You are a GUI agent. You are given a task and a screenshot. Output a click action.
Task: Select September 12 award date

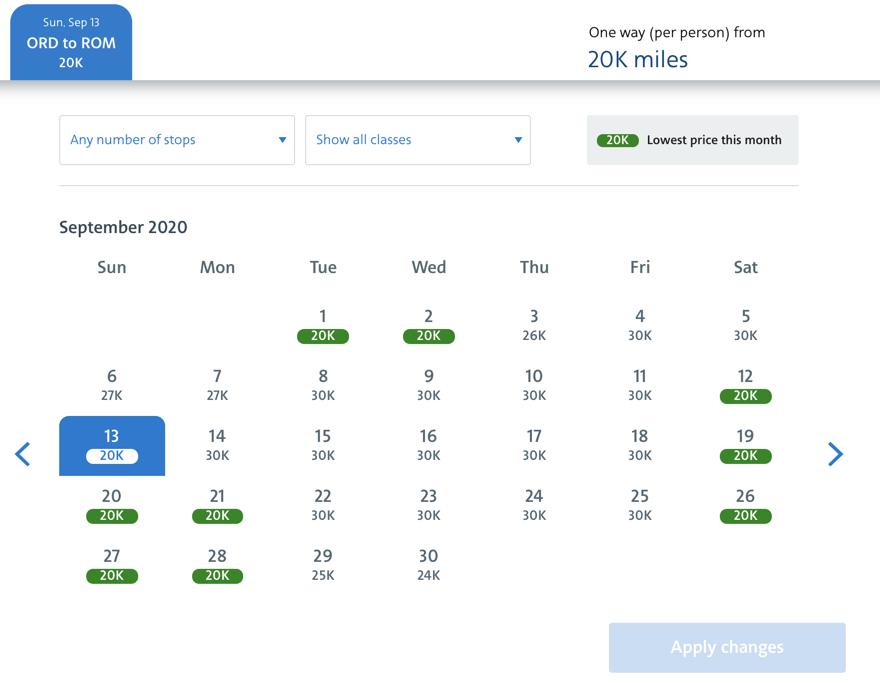745,396
